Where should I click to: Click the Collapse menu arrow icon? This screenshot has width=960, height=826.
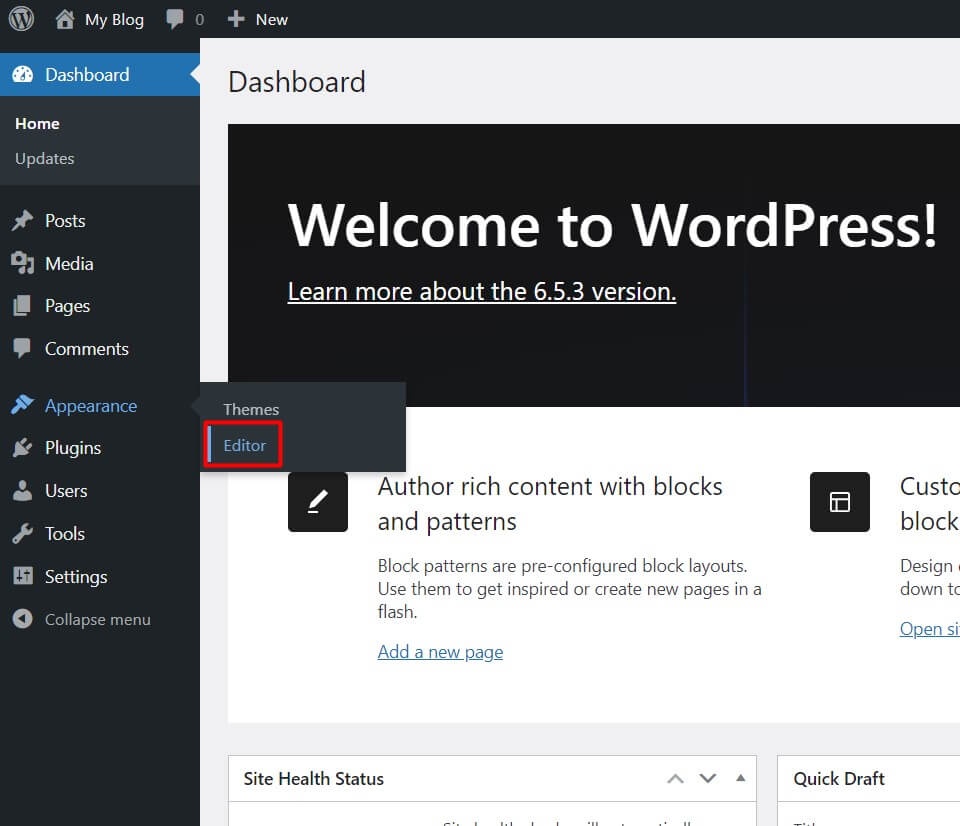tap(23, 619)
